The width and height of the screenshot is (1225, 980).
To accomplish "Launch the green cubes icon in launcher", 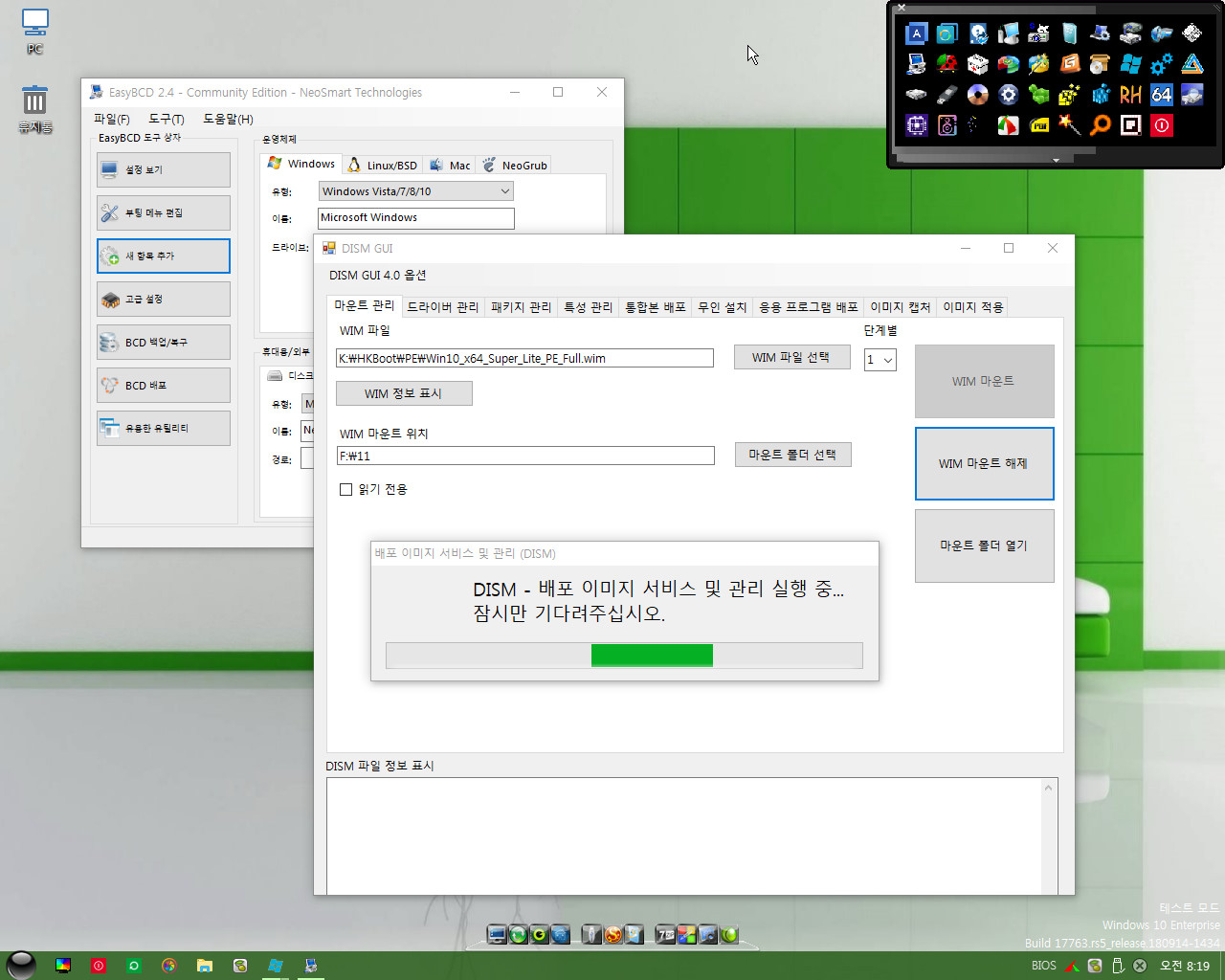I will 1038,94.
